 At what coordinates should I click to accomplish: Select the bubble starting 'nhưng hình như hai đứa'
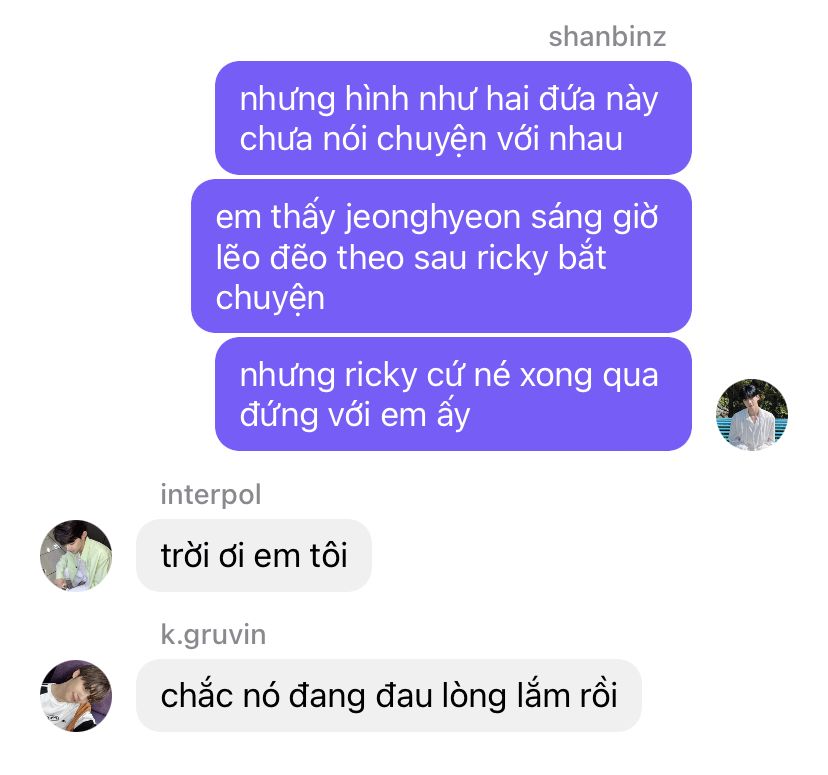click(x=453, y=118)
